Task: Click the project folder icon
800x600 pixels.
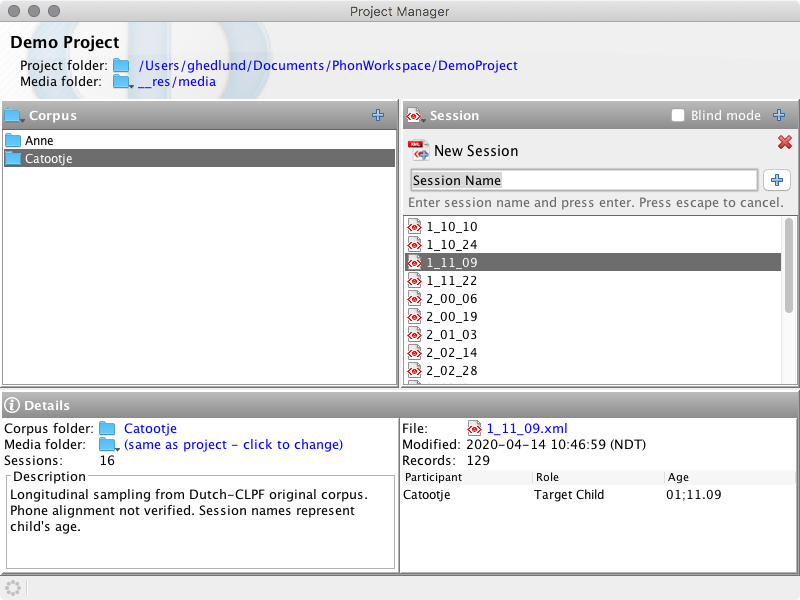Action: click(x=121, y=66)
